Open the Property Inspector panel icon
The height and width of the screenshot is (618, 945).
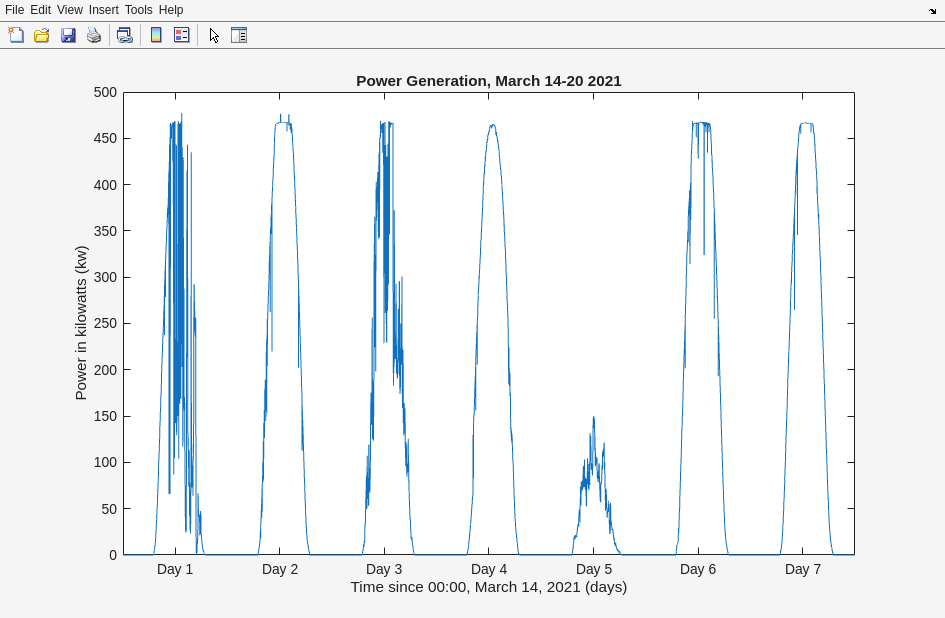coord(239,35)
